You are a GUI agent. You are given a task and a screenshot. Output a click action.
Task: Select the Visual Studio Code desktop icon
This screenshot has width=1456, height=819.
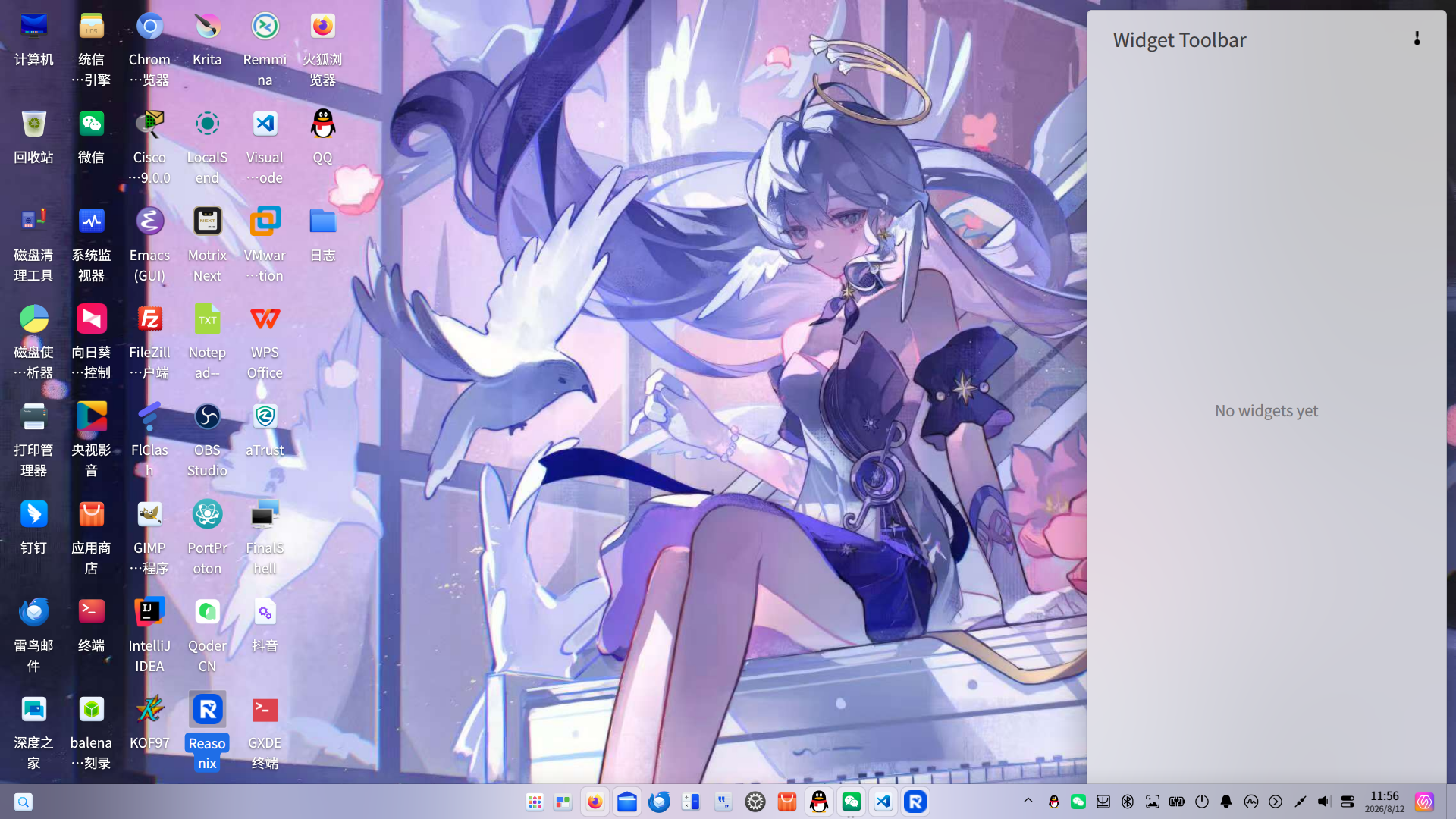[265, 124]
